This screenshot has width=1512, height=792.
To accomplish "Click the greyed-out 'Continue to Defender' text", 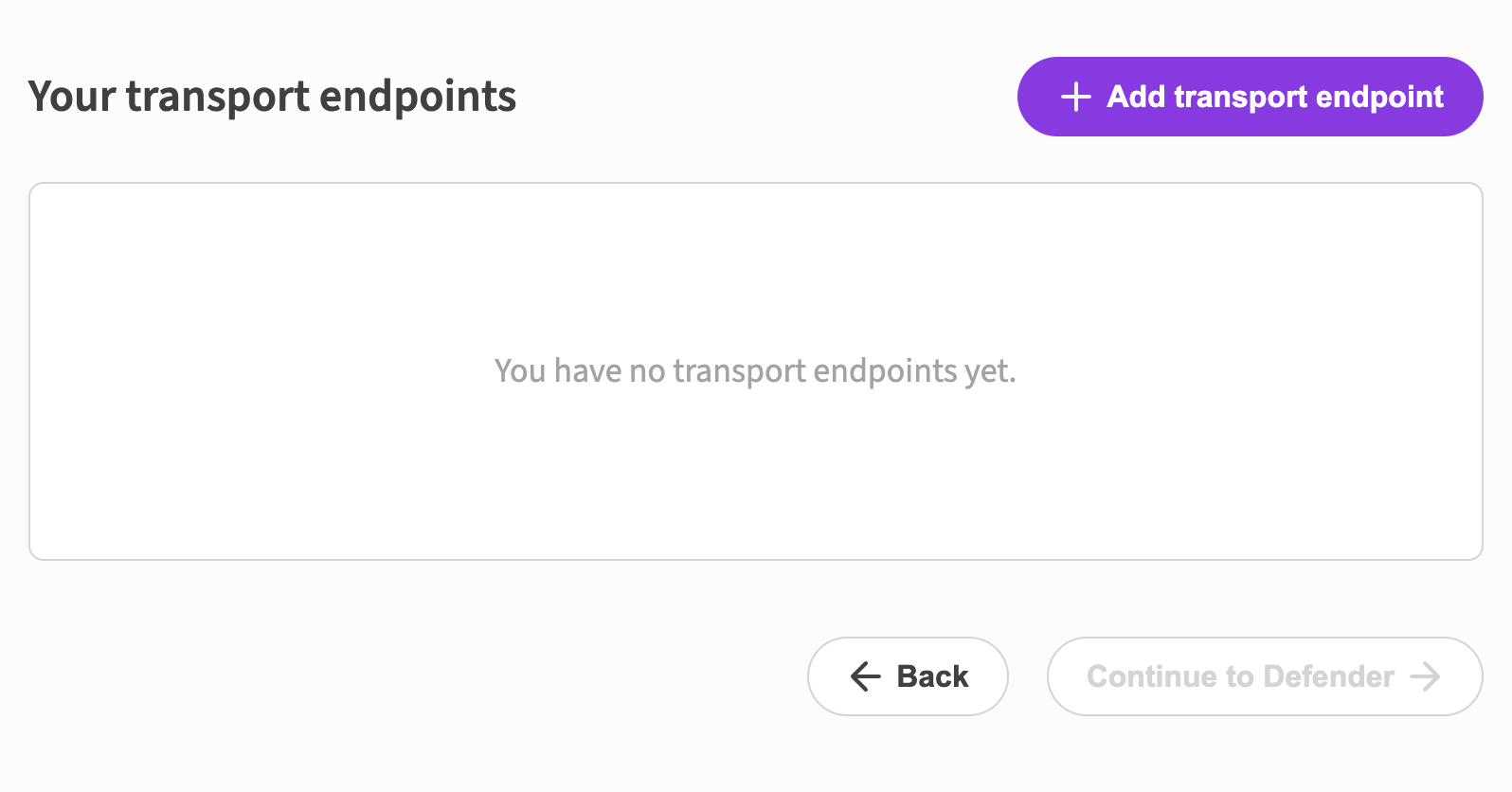I will tap(1239, 676).
